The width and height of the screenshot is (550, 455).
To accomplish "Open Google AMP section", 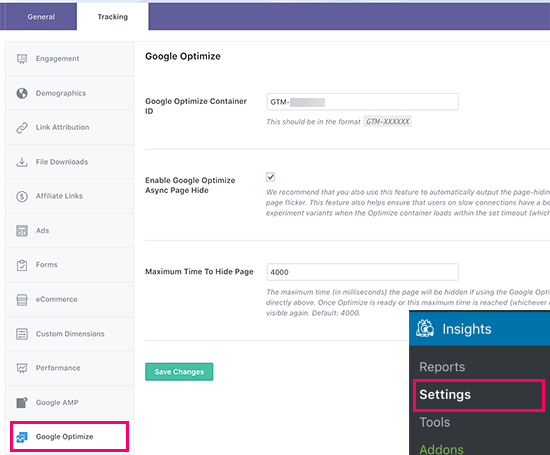I will tap(69, 402).
